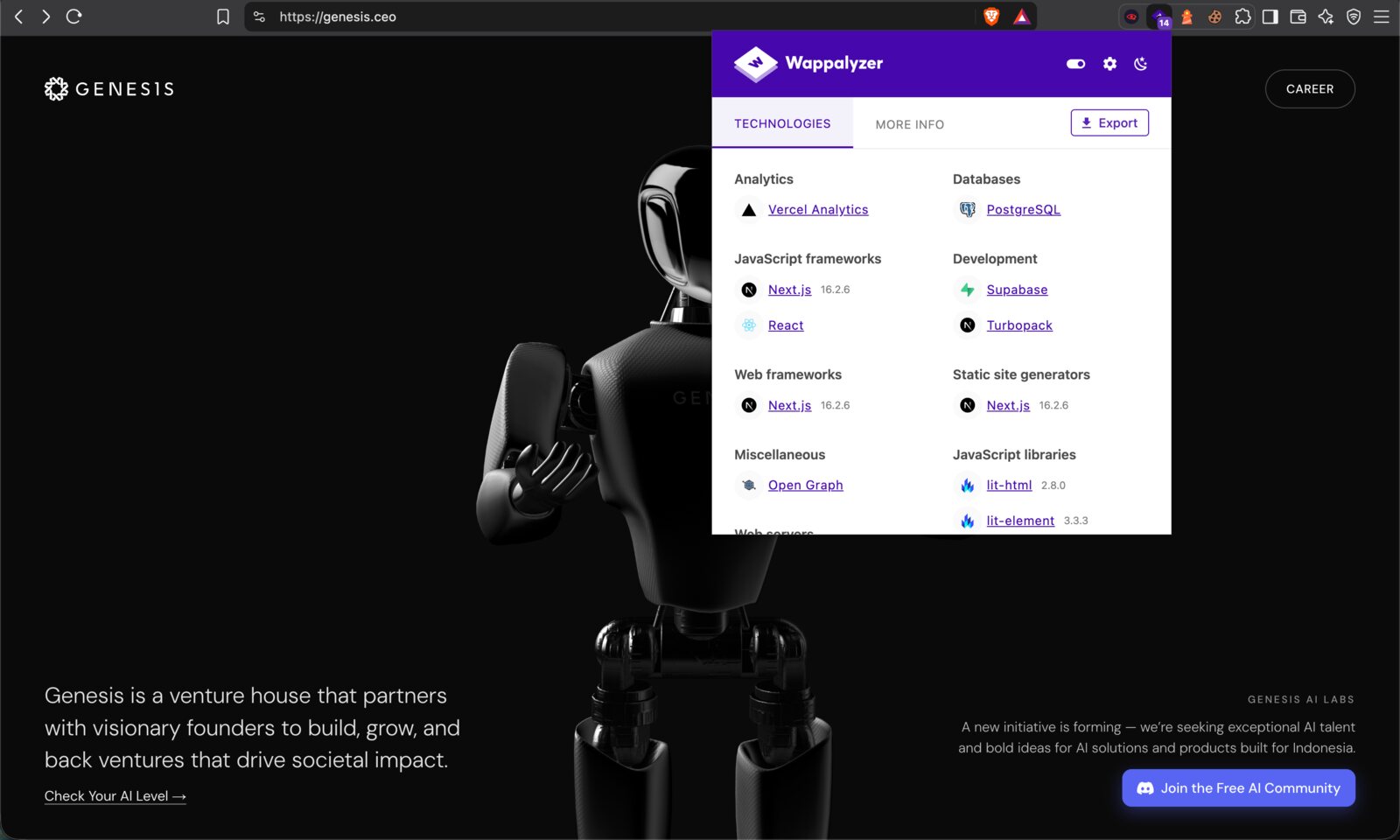Go forward with the browser forward arrow

coord(45,17)
